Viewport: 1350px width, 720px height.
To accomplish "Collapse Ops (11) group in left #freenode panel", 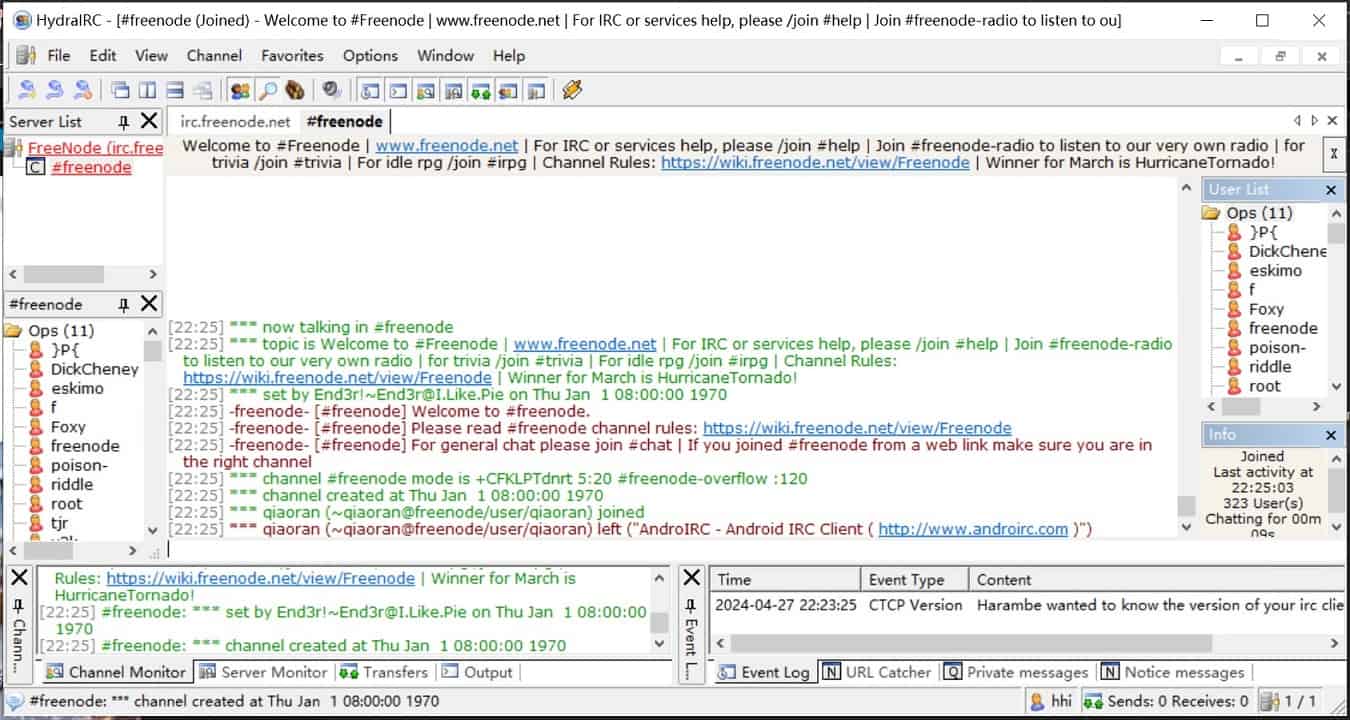I will (13, 331).
